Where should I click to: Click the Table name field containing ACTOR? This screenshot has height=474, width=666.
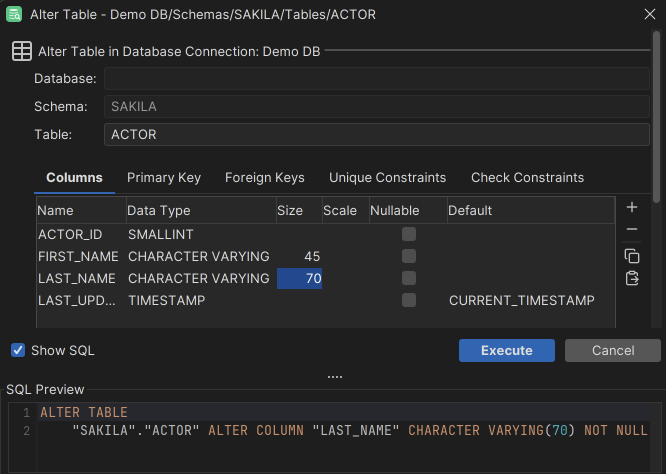pos(376,134)
